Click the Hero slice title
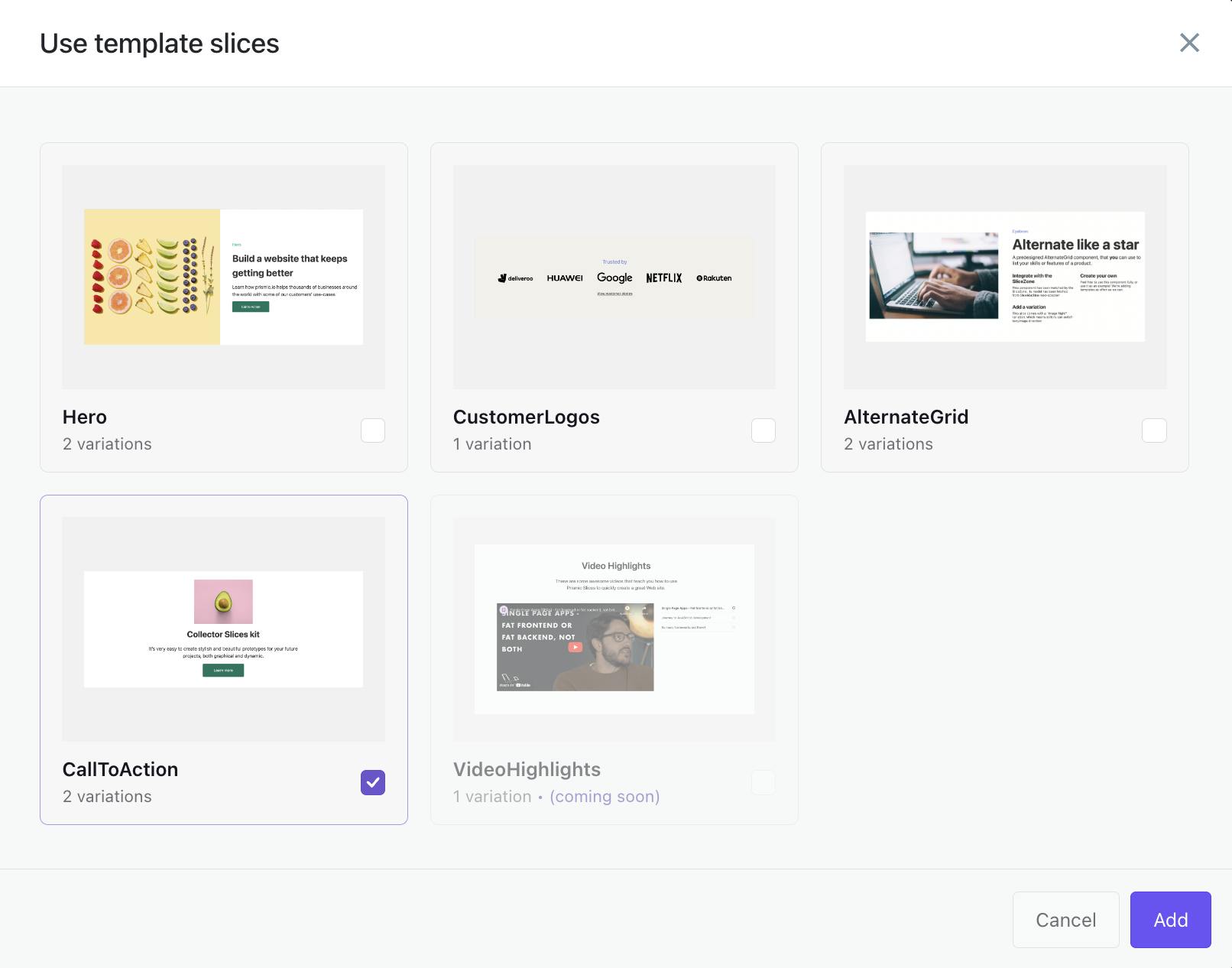The image size is (1232, 968). pyautogui.click(x=85, y=417)
